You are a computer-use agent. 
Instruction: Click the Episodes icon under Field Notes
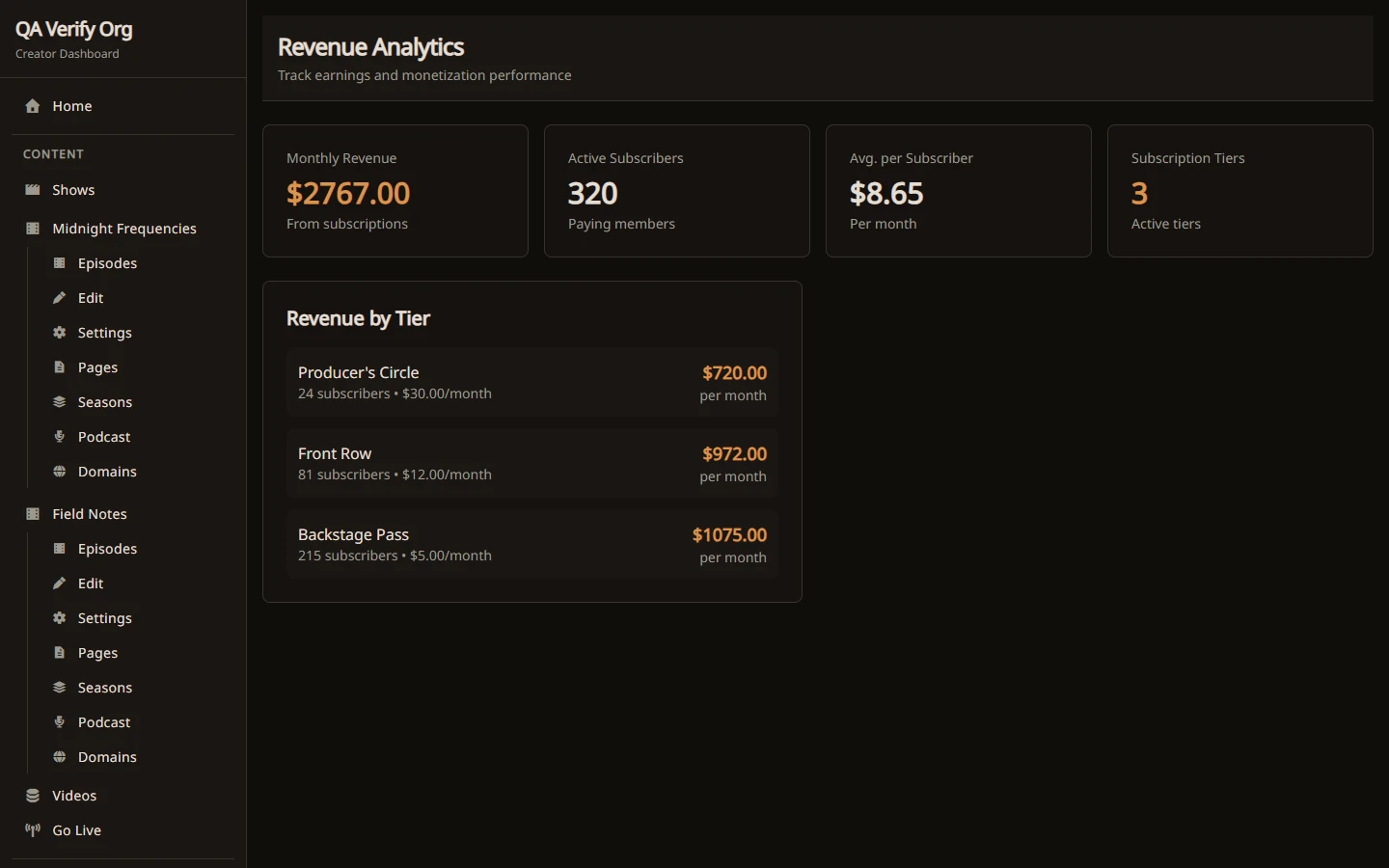pyautogui.click(x=59, y=549)
